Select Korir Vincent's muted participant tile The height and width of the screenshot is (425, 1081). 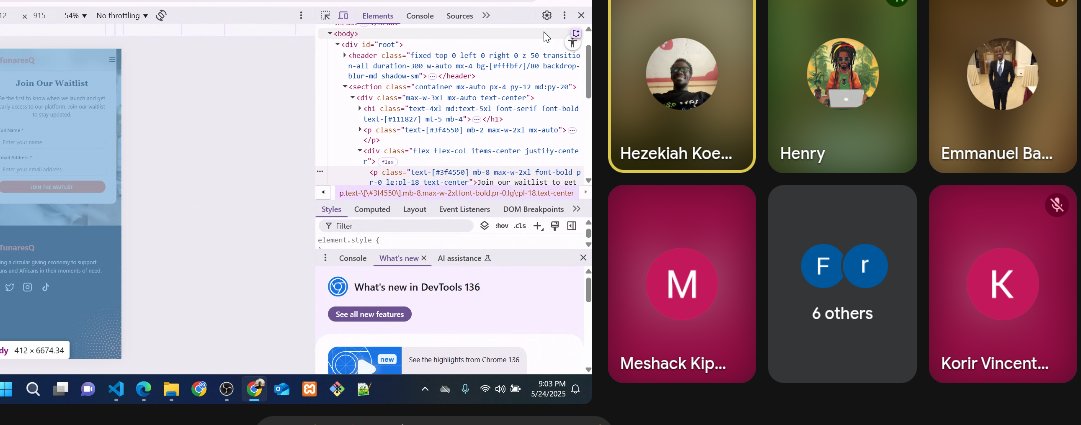pos(1004,284)
